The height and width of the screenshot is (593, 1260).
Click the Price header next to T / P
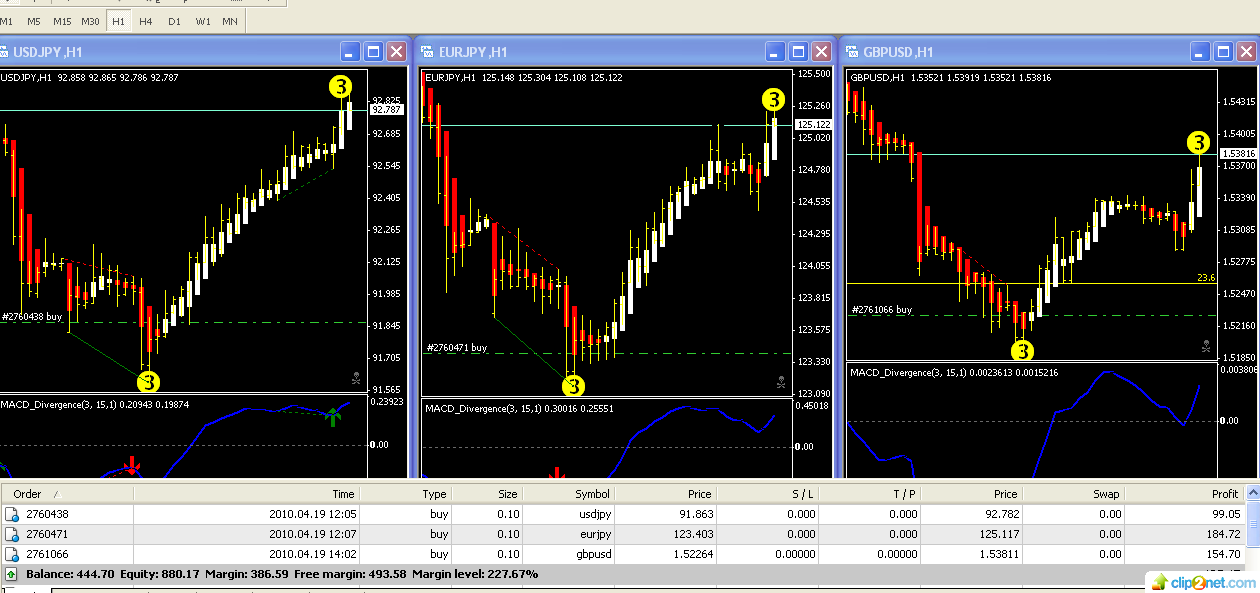click(x=972, y=494)
